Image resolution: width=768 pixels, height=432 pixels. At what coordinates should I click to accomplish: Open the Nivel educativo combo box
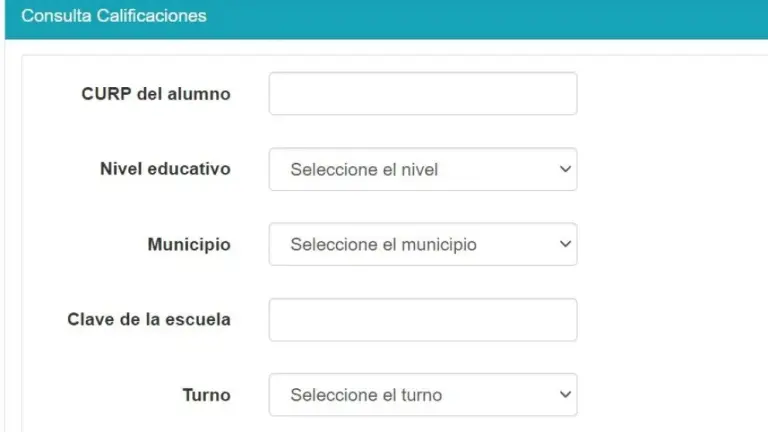[423, 169]
